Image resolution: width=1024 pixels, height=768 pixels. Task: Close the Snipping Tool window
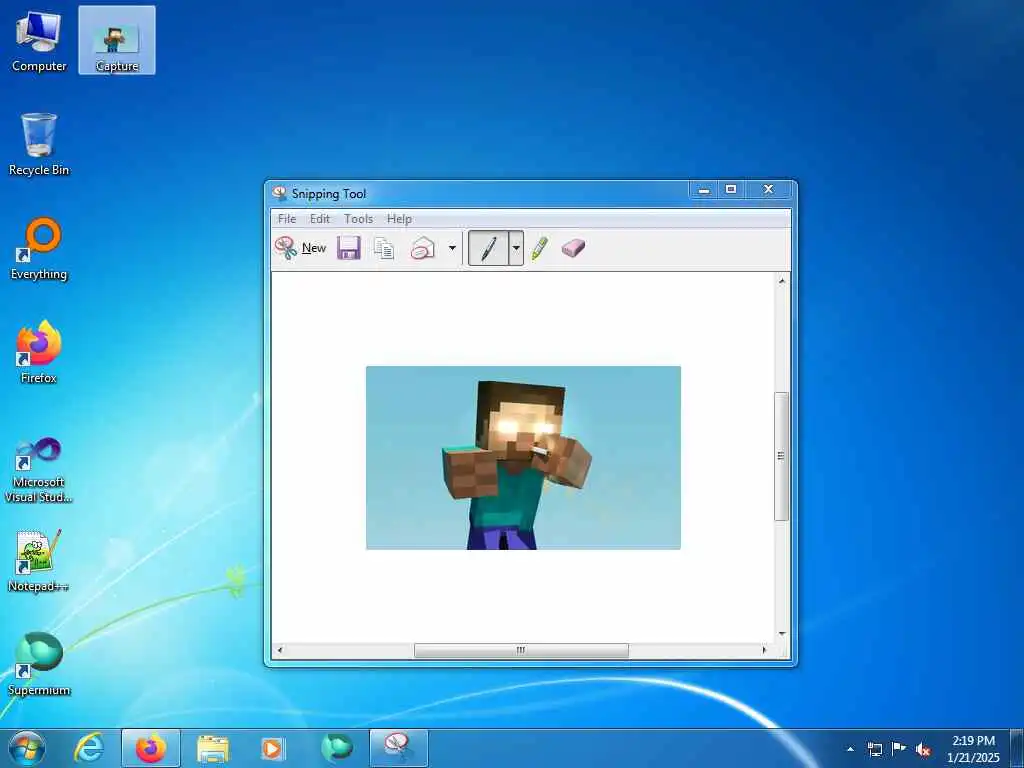[769, 190]
